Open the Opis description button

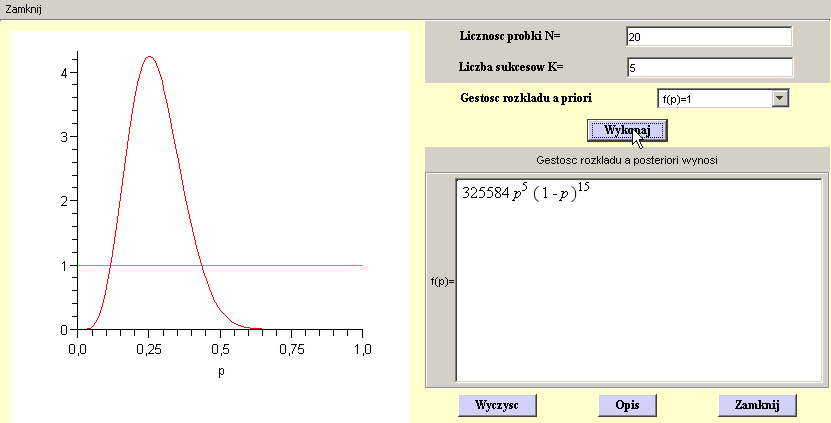[x=627, y=405]
